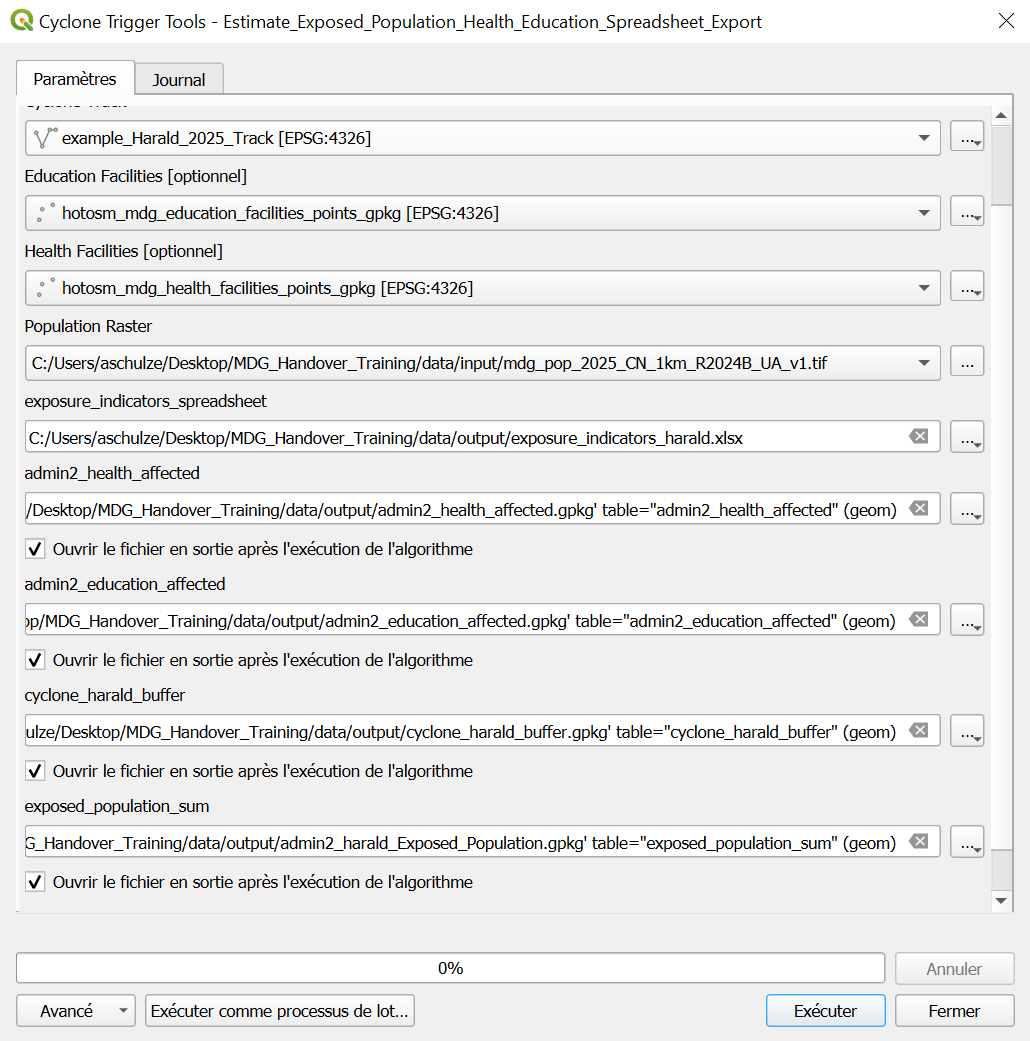Expand the Avancé options menu

[75, 1010]
